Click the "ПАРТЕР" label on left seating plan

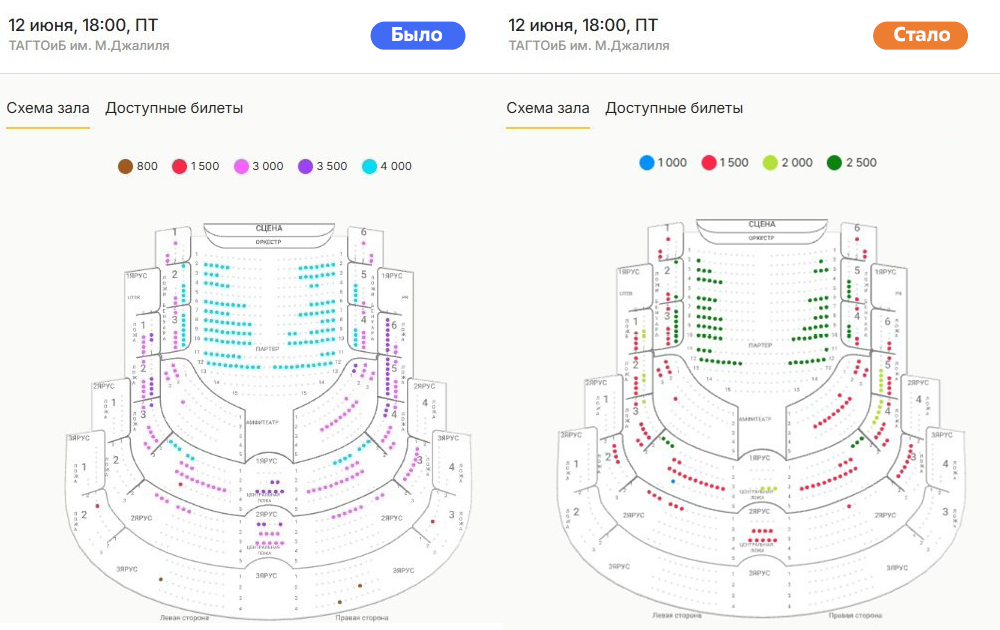tap(267, 349)
